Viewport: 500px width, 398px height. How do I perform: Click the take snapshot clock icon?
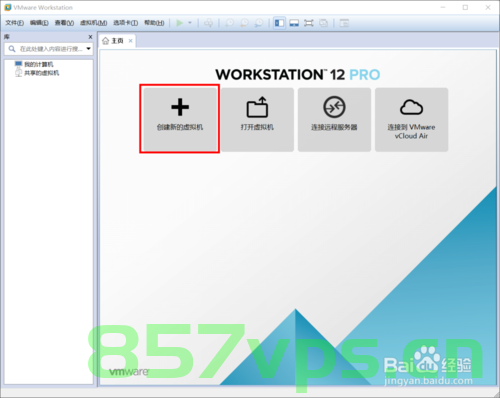click(230, 23)
